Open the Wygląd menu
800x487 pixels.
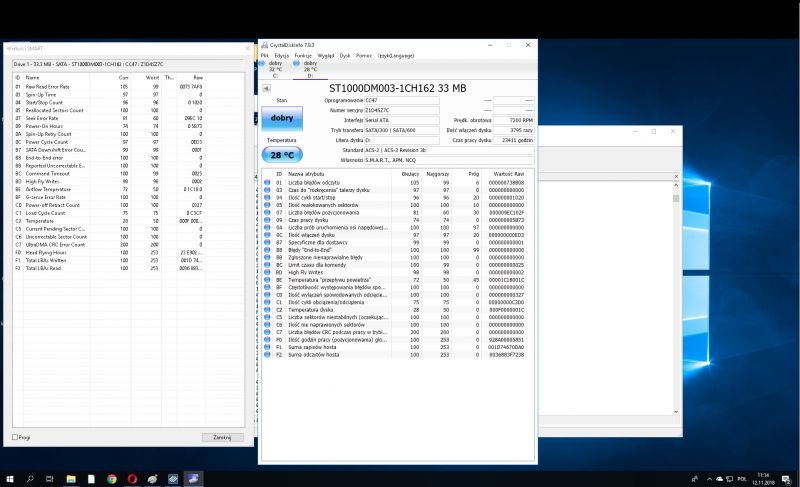[x=326, y=56]
